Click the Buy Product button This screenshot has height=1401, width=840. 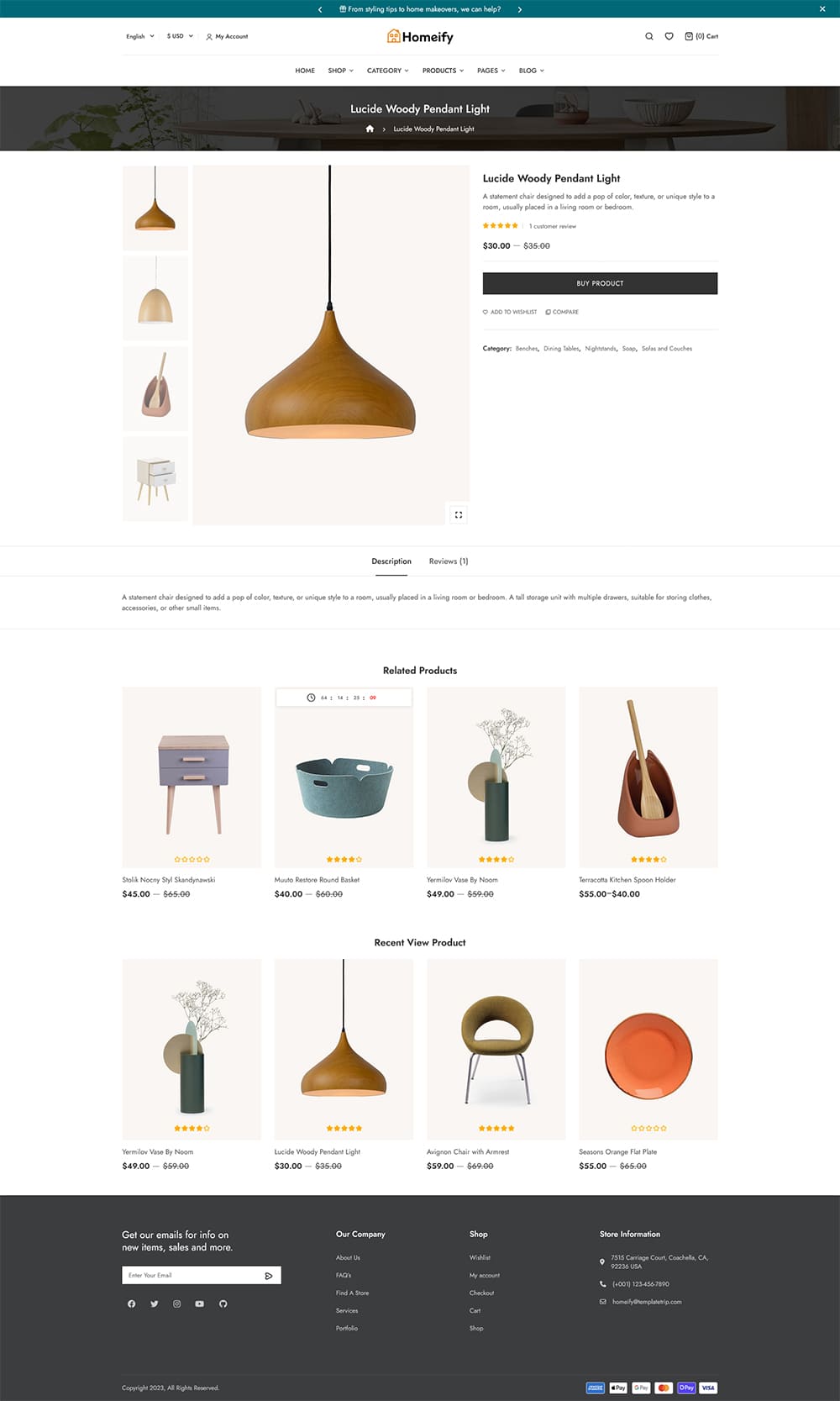(x=600, y=283)
